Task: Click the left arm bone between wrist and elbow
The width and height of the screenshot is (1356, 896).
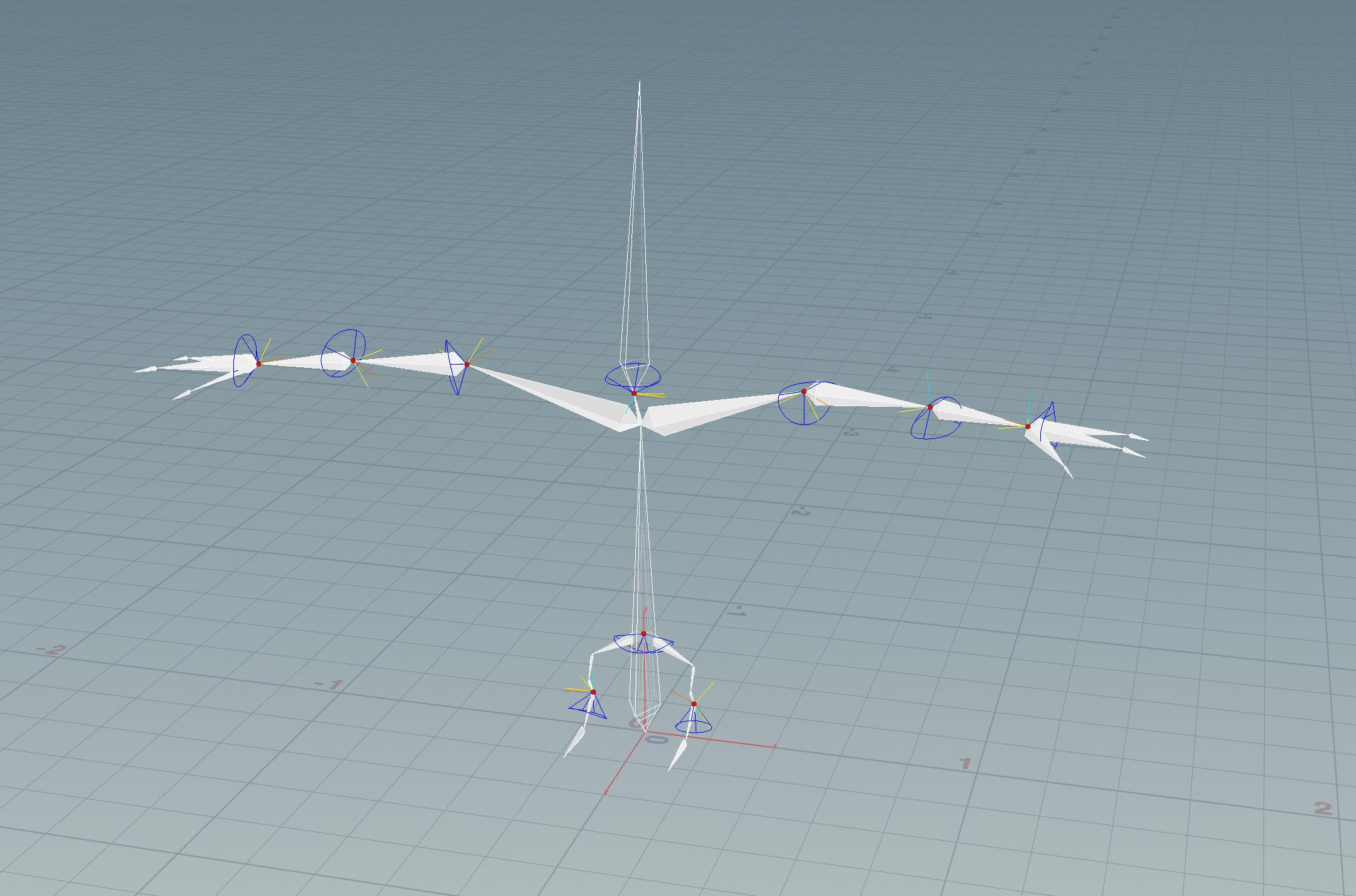Action: 306,362
